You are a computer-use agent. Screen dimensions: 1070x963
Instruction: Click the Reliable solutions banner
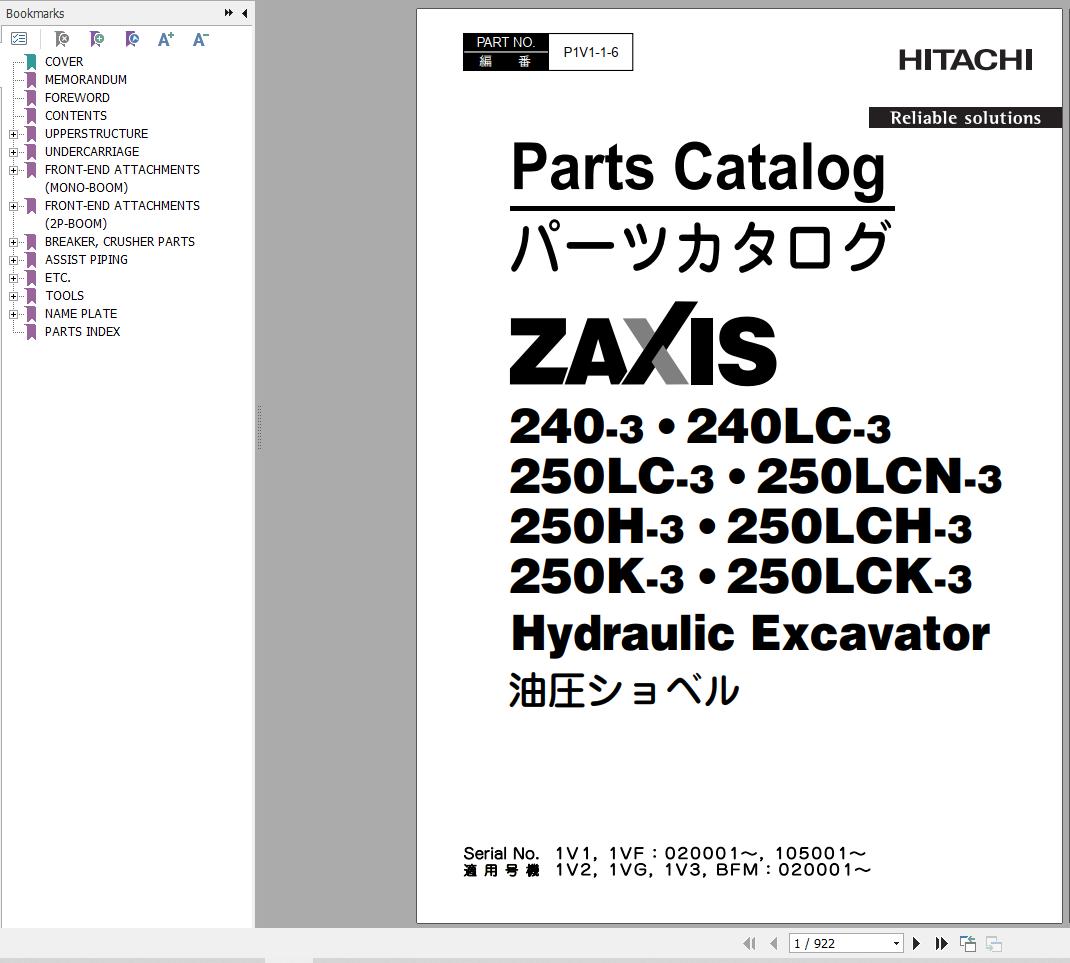[965, 117]
